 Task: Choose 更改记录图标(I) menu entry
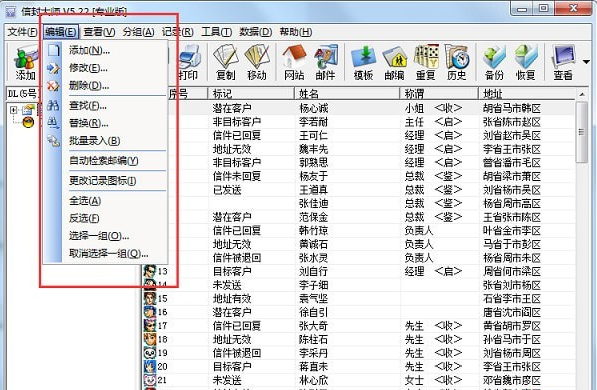pyautogui.click(x=106, y=181)
